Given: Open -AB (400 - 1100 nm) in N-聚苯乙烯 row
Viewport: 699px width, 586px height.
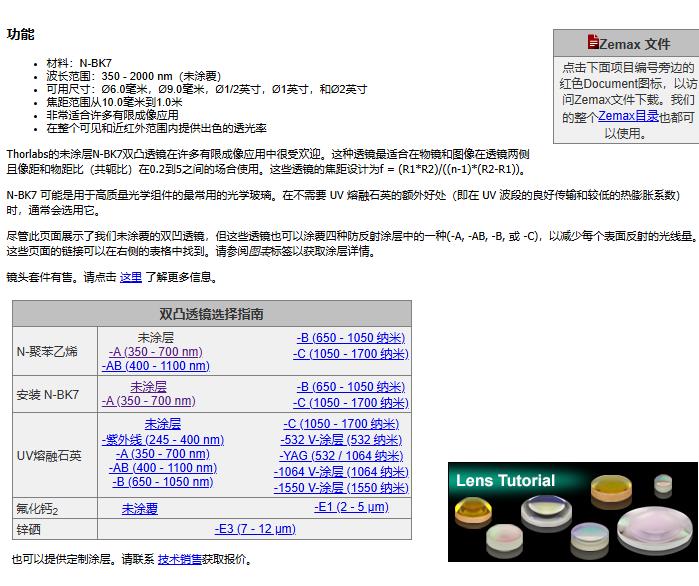Looking at the screenshot, I should coord(156,366).
